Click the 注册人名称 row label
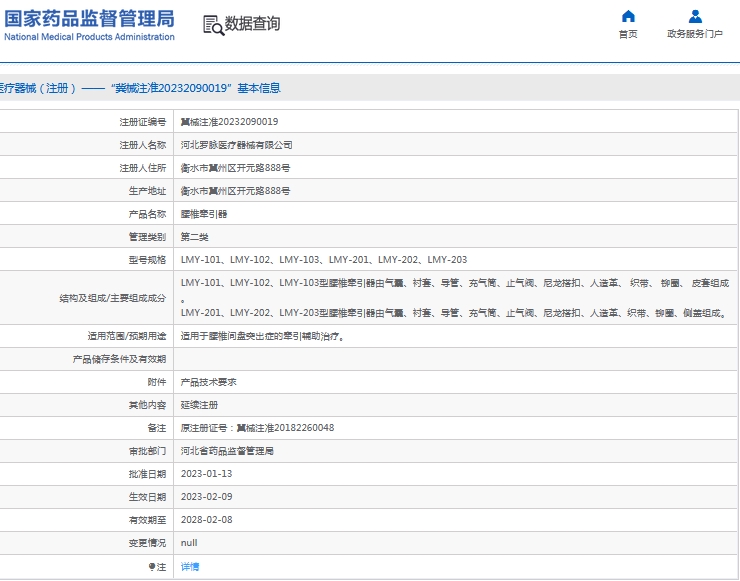740x581 pixels. (x=143, y=145)
